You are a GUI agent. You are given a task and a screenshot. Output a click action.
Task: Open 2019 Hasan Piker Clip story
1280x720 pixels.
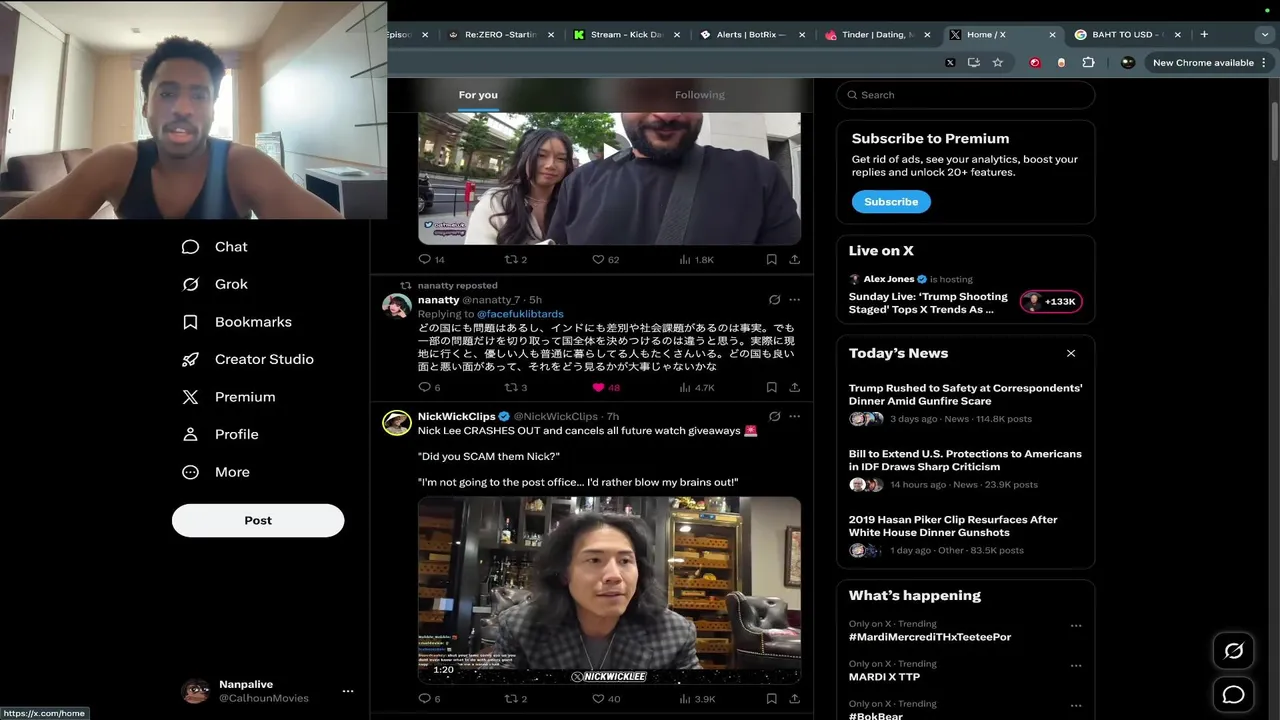(x=965, y=535)
